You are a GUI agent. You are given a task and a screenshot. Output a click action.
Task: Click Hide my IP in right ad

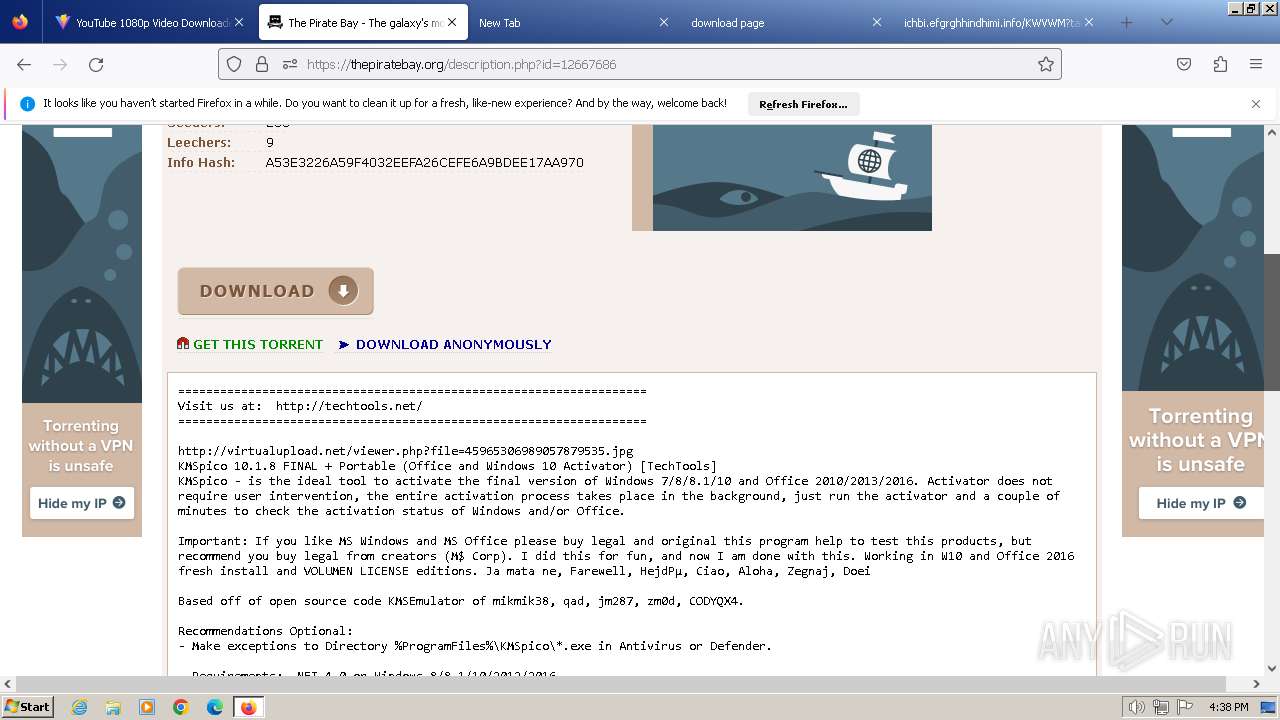1201,503
